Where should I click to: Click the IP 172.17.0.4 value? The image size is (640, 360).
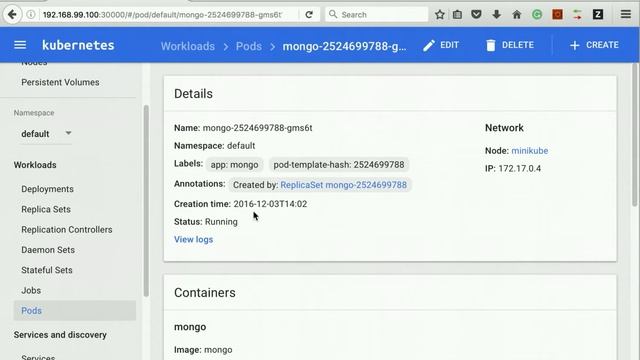coord(519,169)
